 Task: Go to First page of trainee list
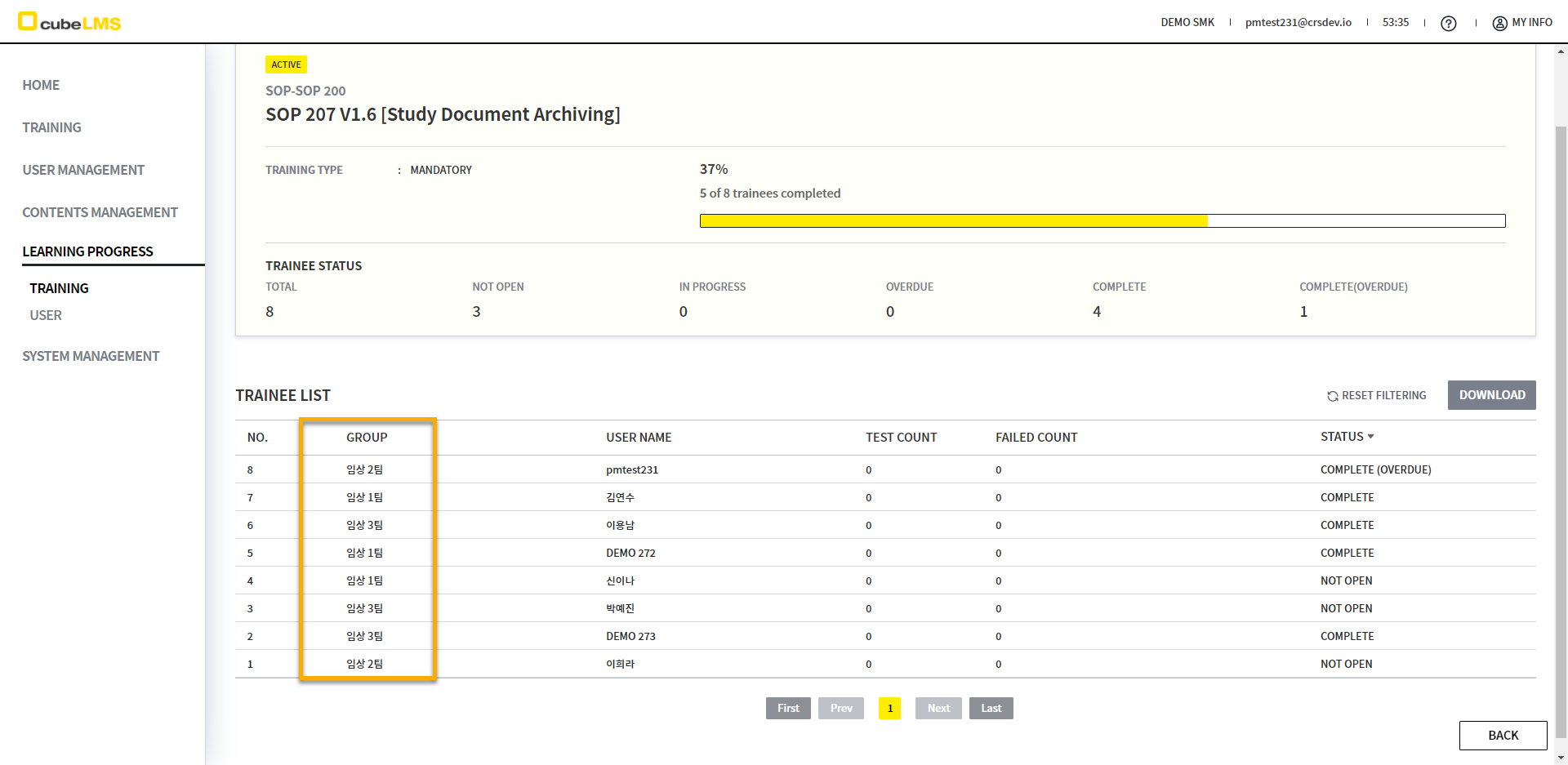pos(787,708)
